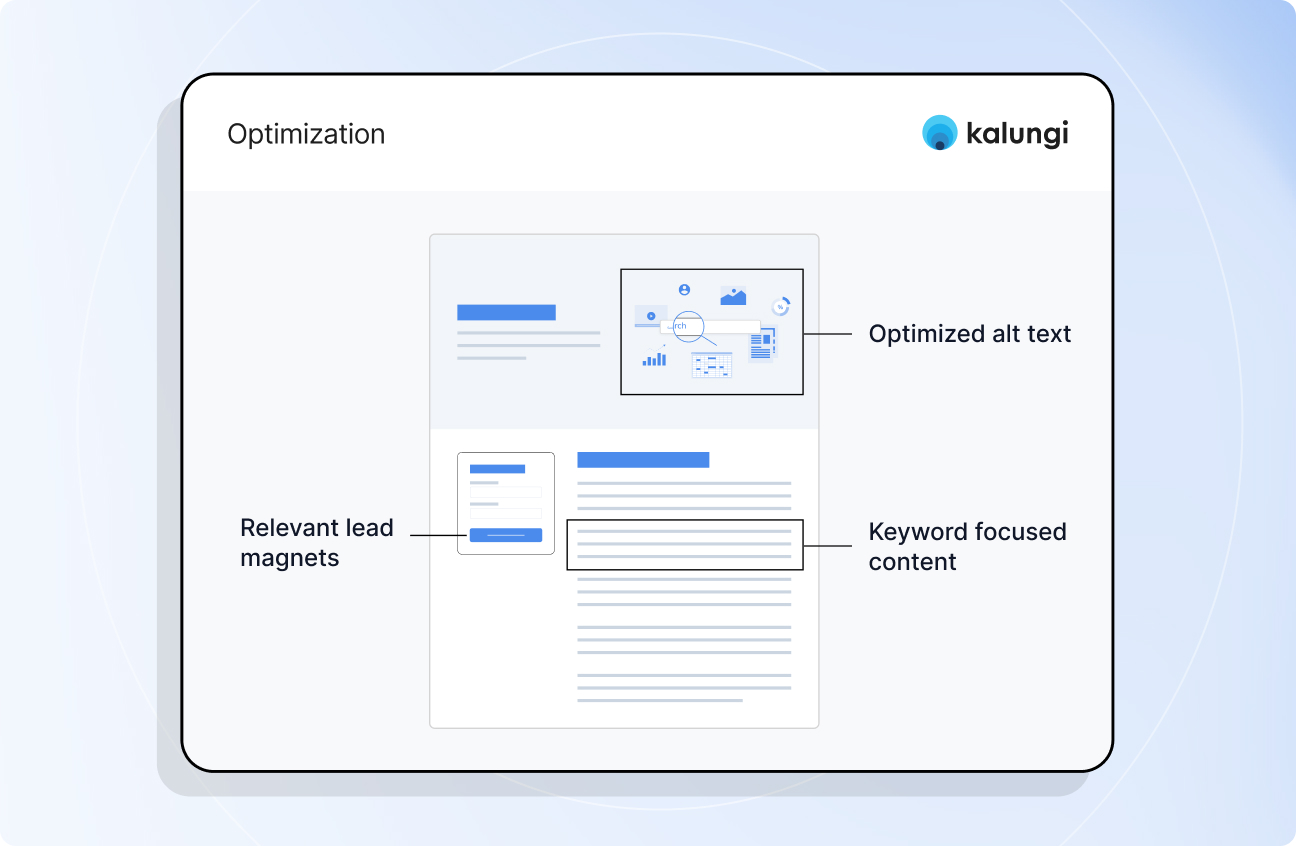Click the document page icon
This screenshot has width=1296, height=846.
coord(762,345)
